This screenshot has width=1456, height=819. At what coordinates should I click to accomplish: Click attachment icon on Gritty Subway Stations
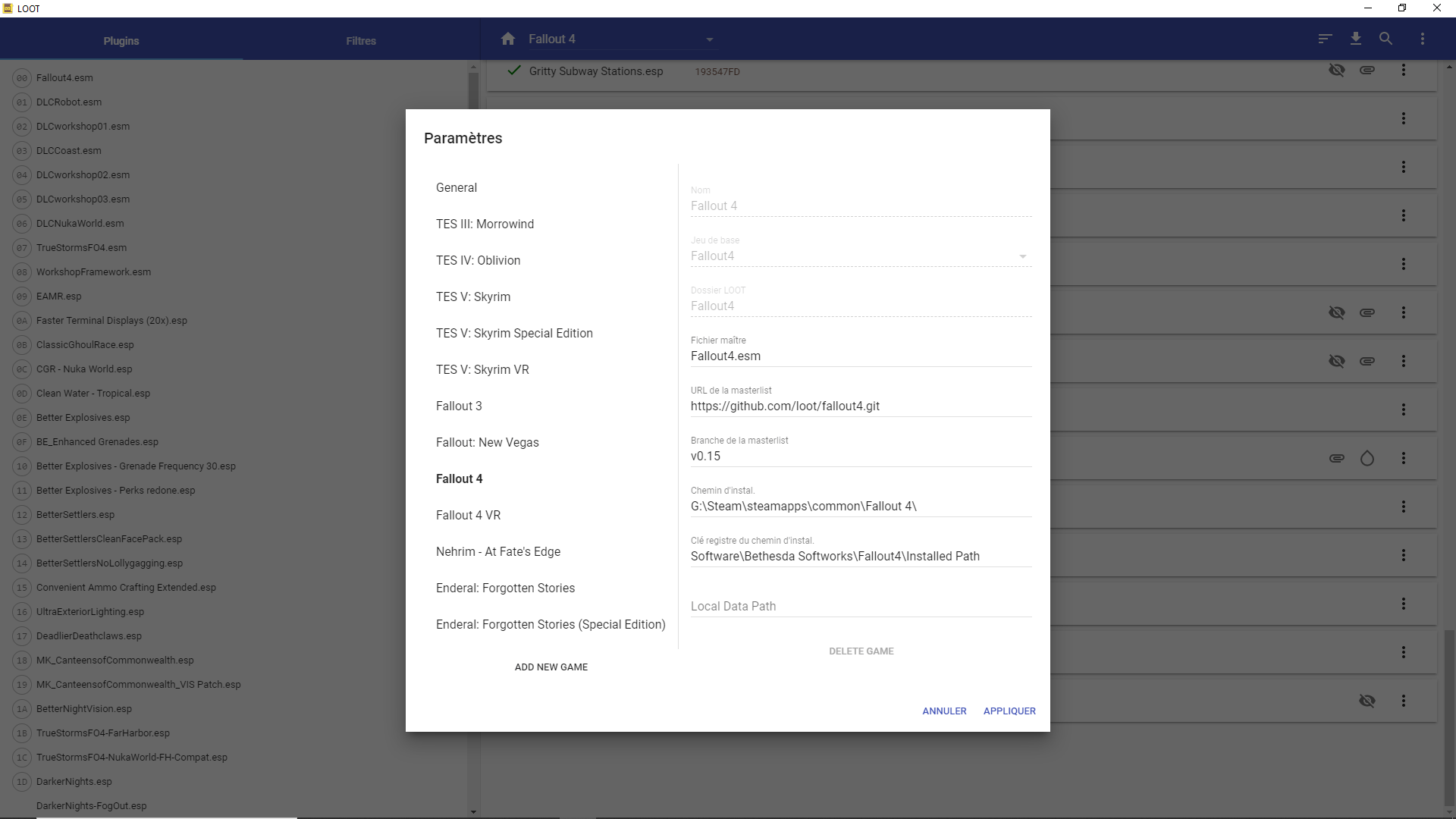pyautogui.click(x=1367, y=71)
